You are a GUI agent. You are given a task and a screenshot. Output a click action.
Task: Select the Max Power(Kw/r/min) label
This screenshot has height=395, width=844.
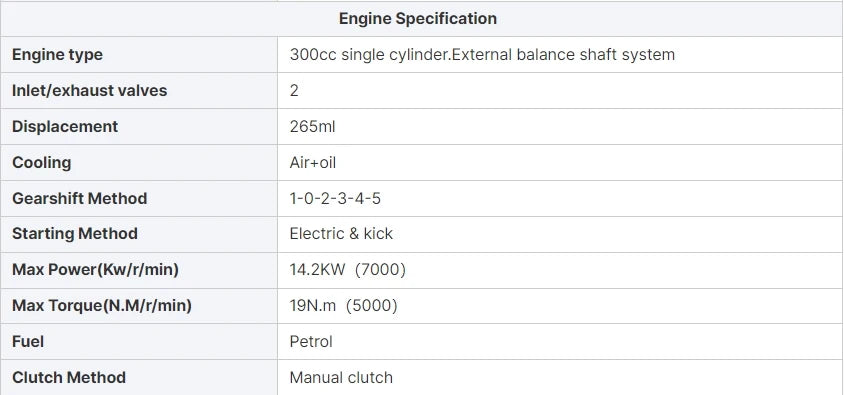point(95,270)
